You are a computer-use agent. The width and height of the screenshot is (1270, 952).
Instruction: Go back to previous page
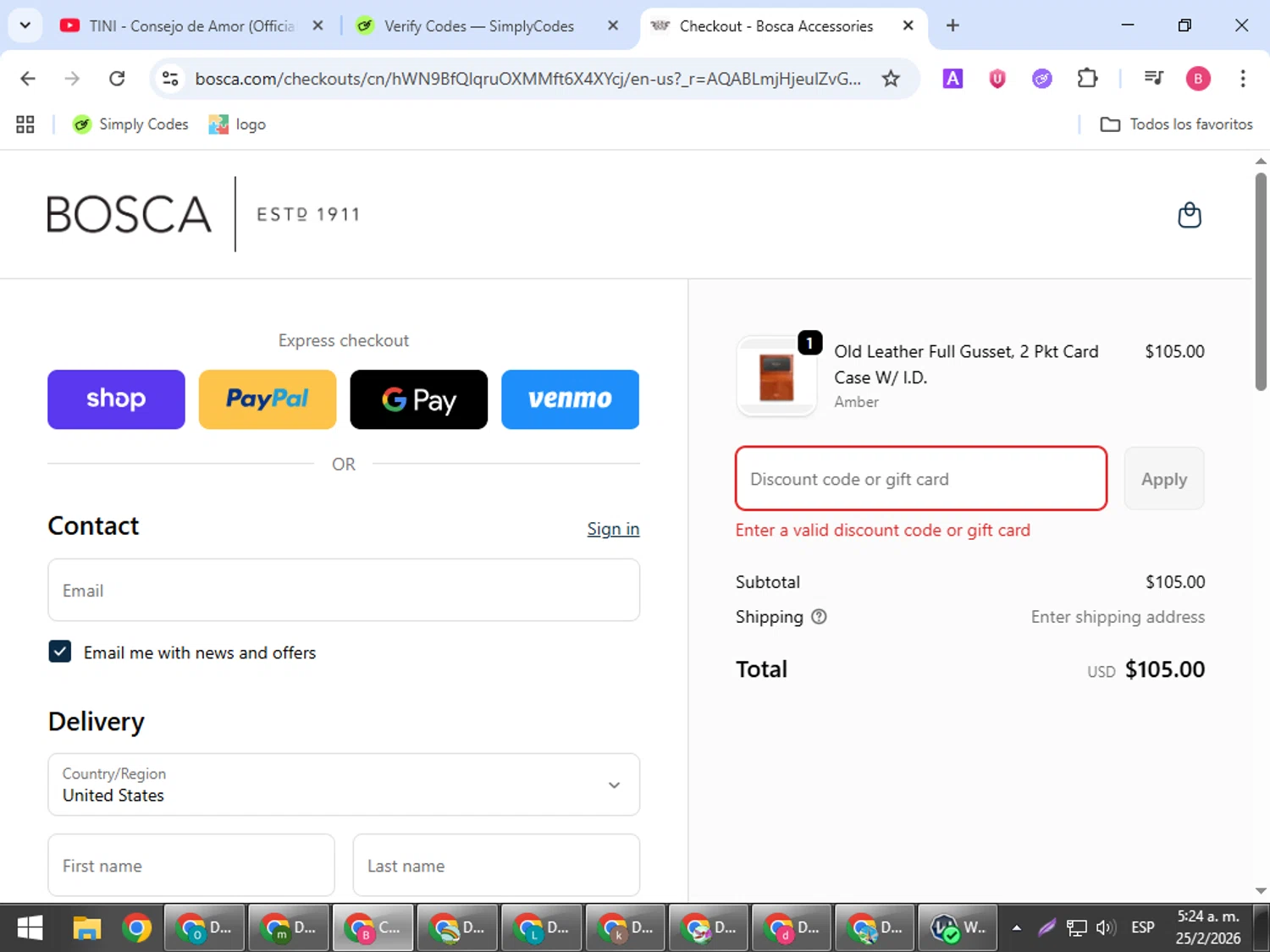(28, 79)
